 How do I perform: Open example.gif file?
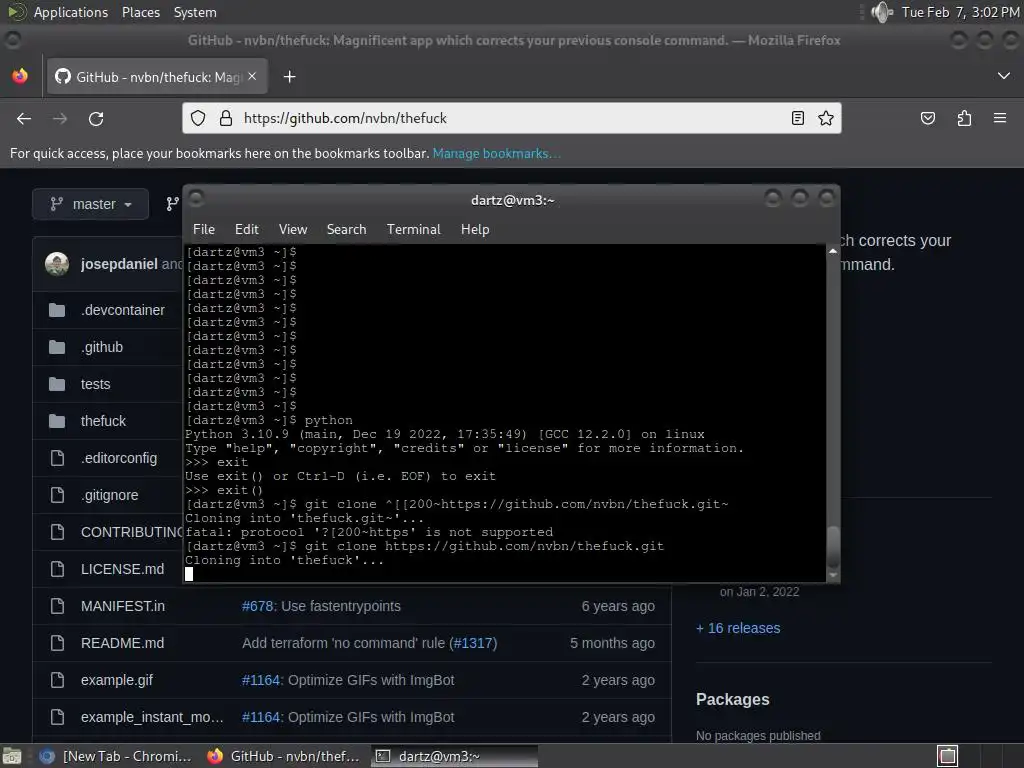(x=116, y=680)
